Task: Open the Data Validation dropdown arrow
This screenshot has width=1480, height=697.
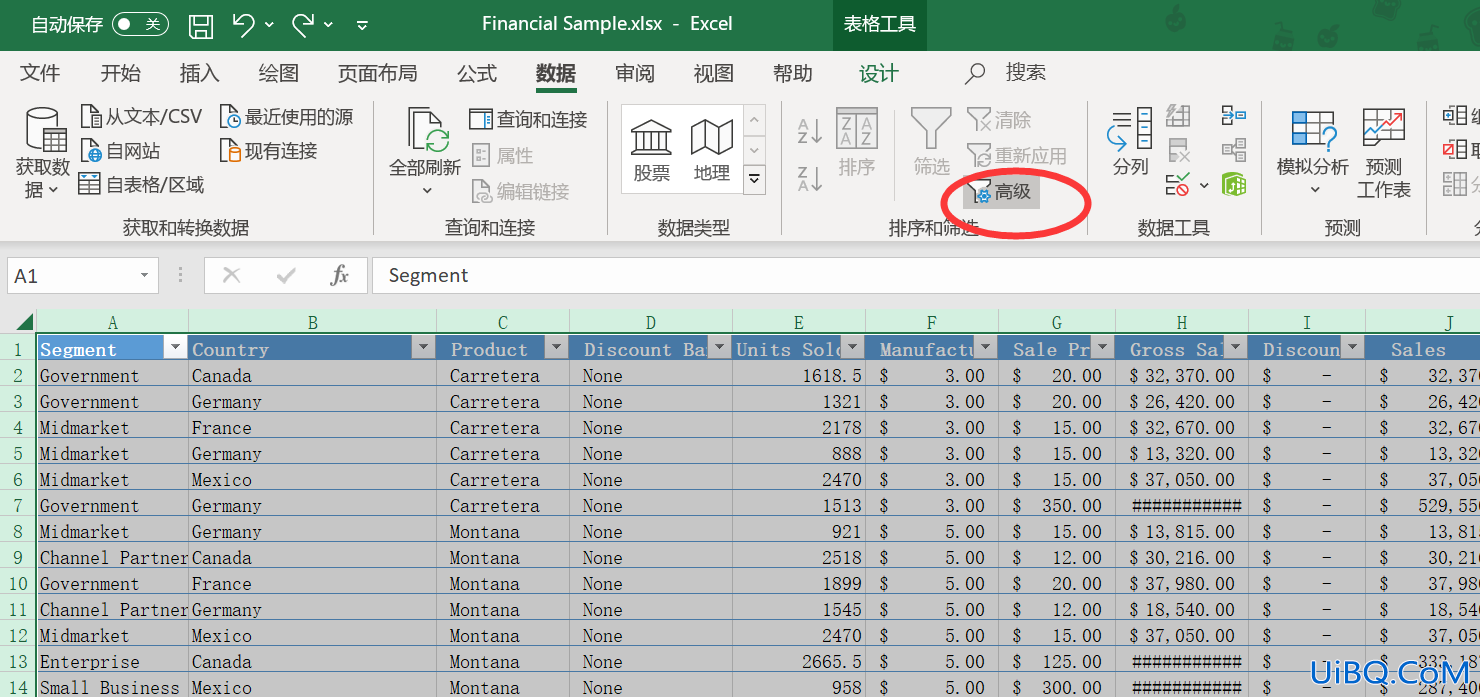Action: (x=1204, y=185)
